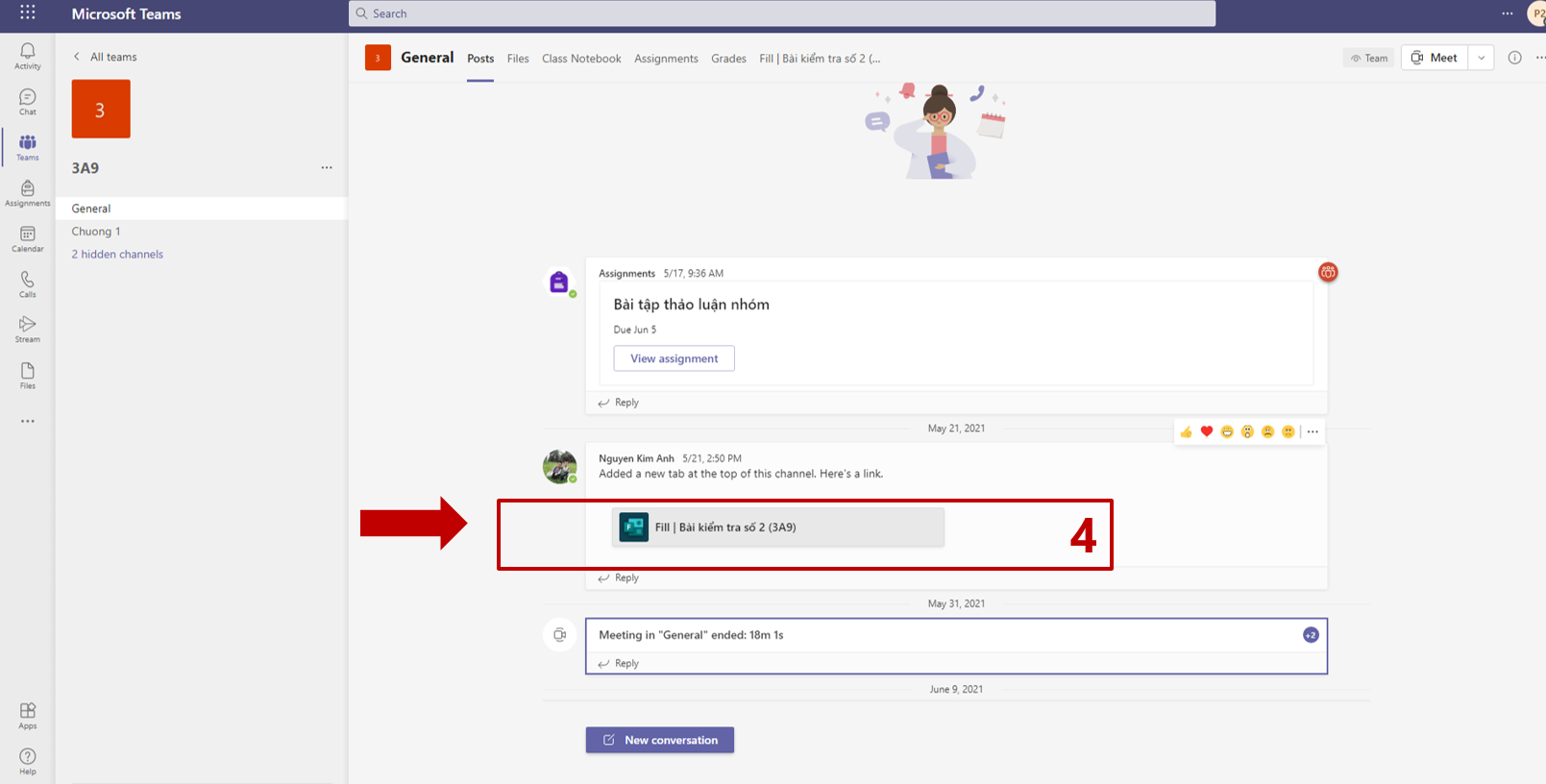Open the Class Notebook tab
This screenshot has width=1546, height=784.
(581, 59)
